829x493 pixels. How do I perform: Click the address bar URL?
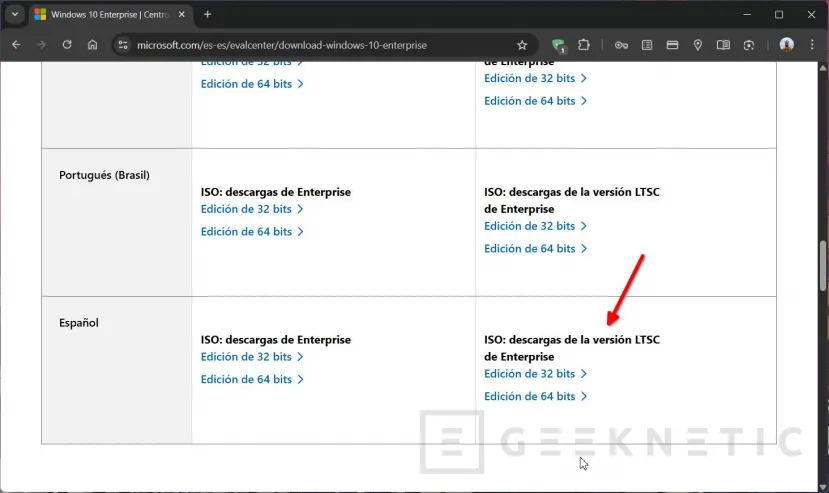pos(282,45)
